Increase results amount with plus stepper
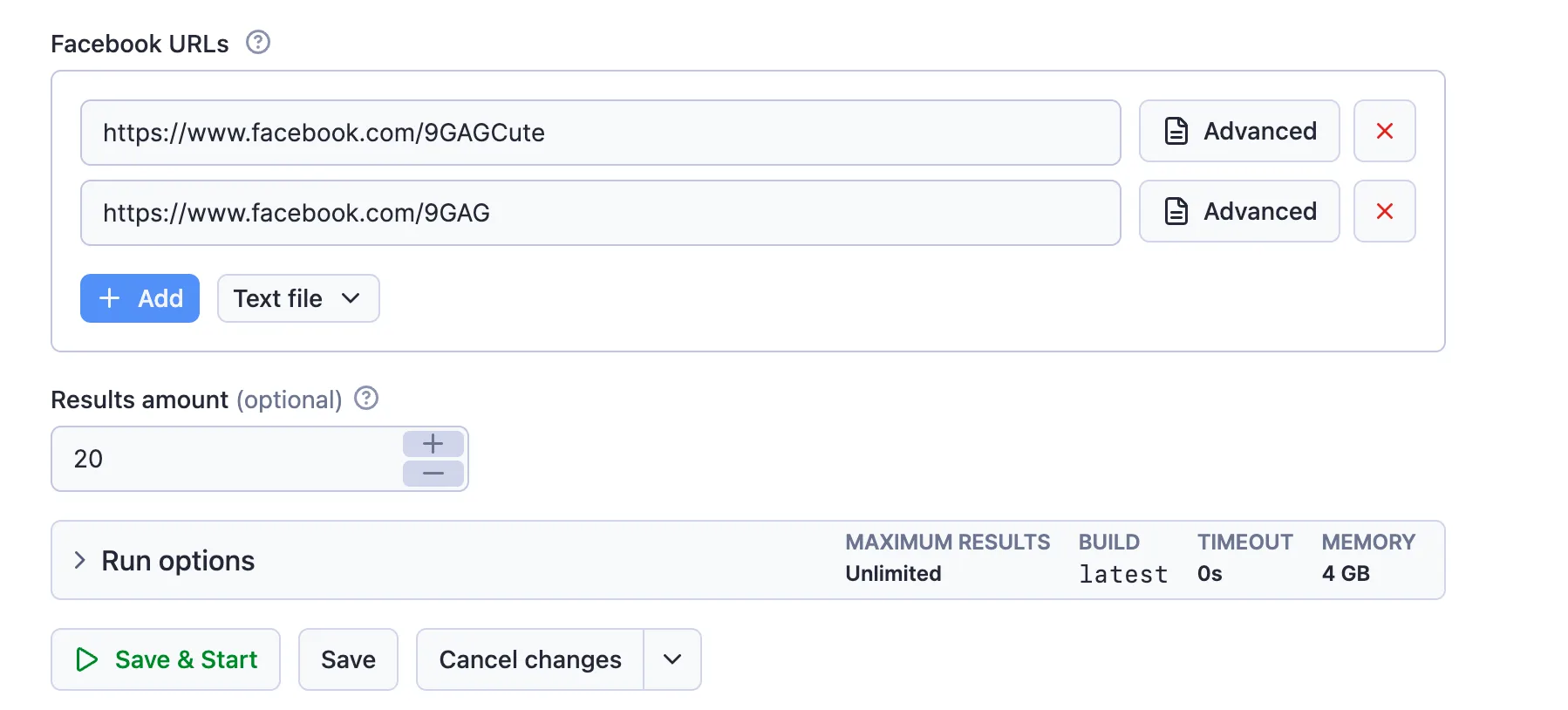Screen dimensions: 1568x710 (x=433, y=444)
